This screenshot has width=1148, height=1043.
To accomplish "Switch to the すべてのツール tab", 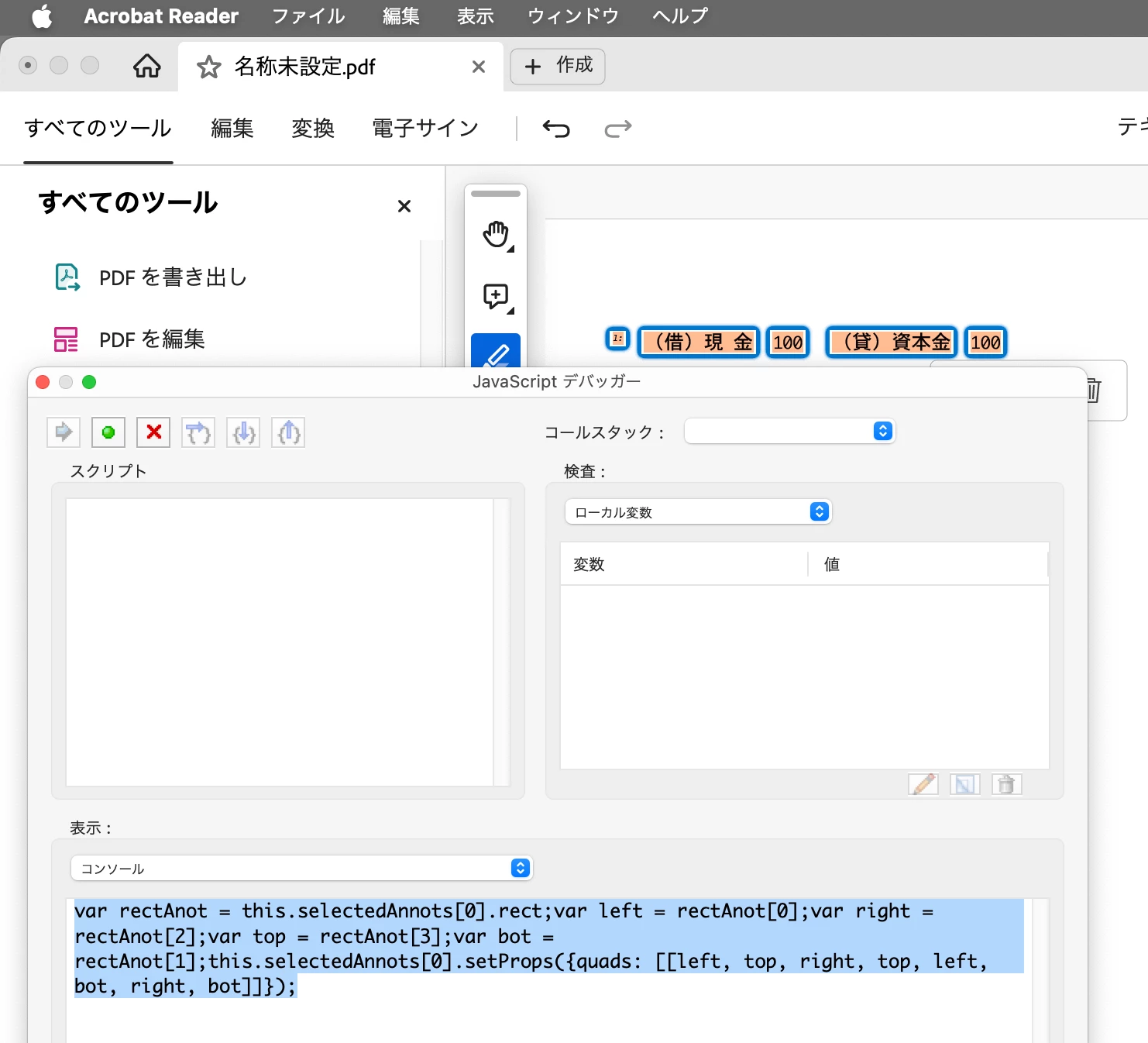I will pyautogui.click(x=98, y=128).
